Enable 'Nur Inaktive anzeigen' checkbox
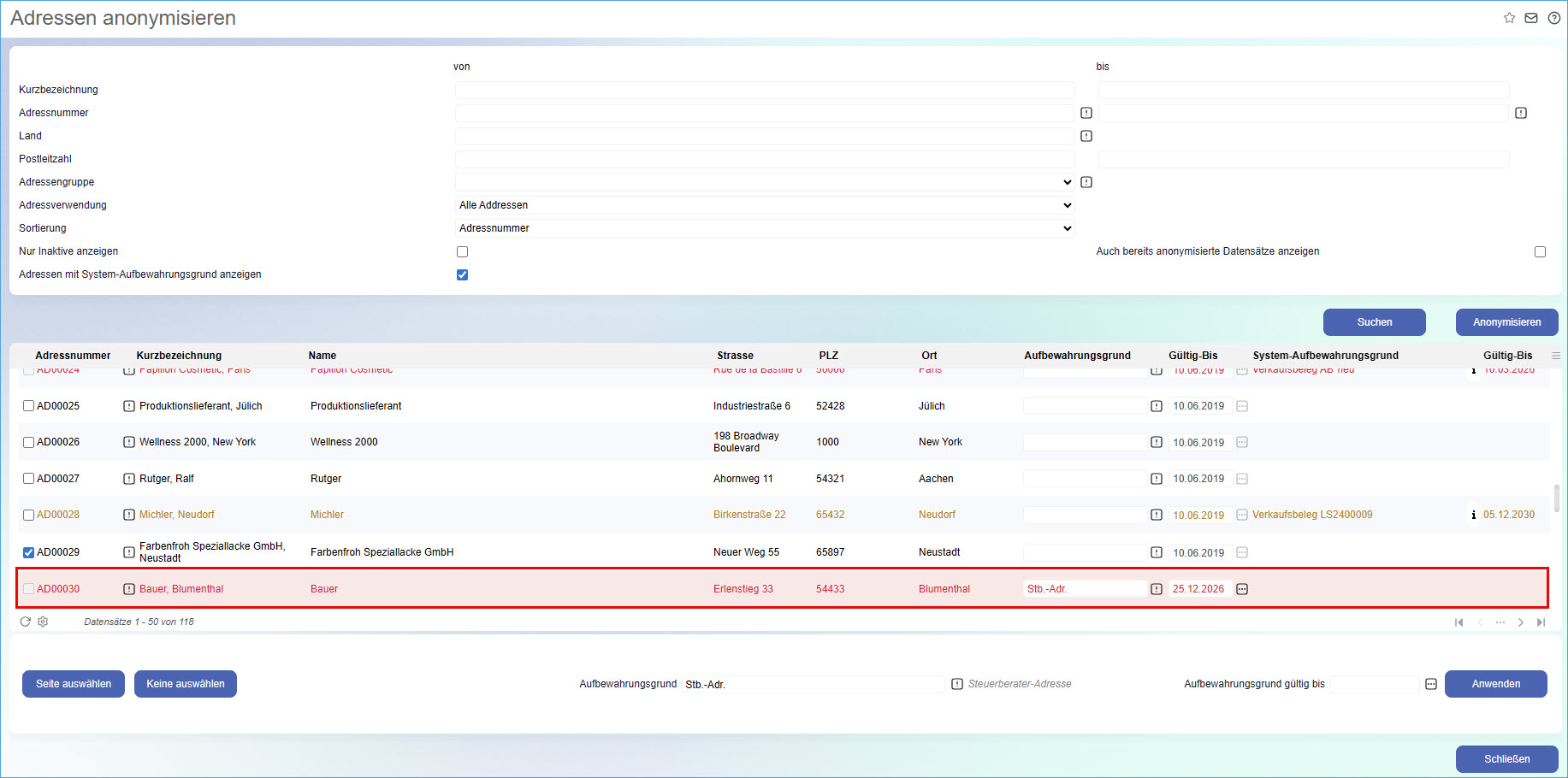The height and width of the screenshot is (778, 1568). pos(463,252)
